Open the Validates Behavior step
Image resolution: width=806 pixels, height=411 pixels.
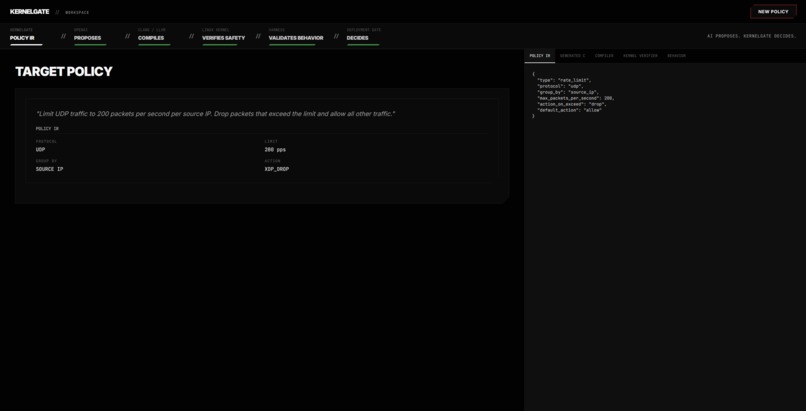296,35
